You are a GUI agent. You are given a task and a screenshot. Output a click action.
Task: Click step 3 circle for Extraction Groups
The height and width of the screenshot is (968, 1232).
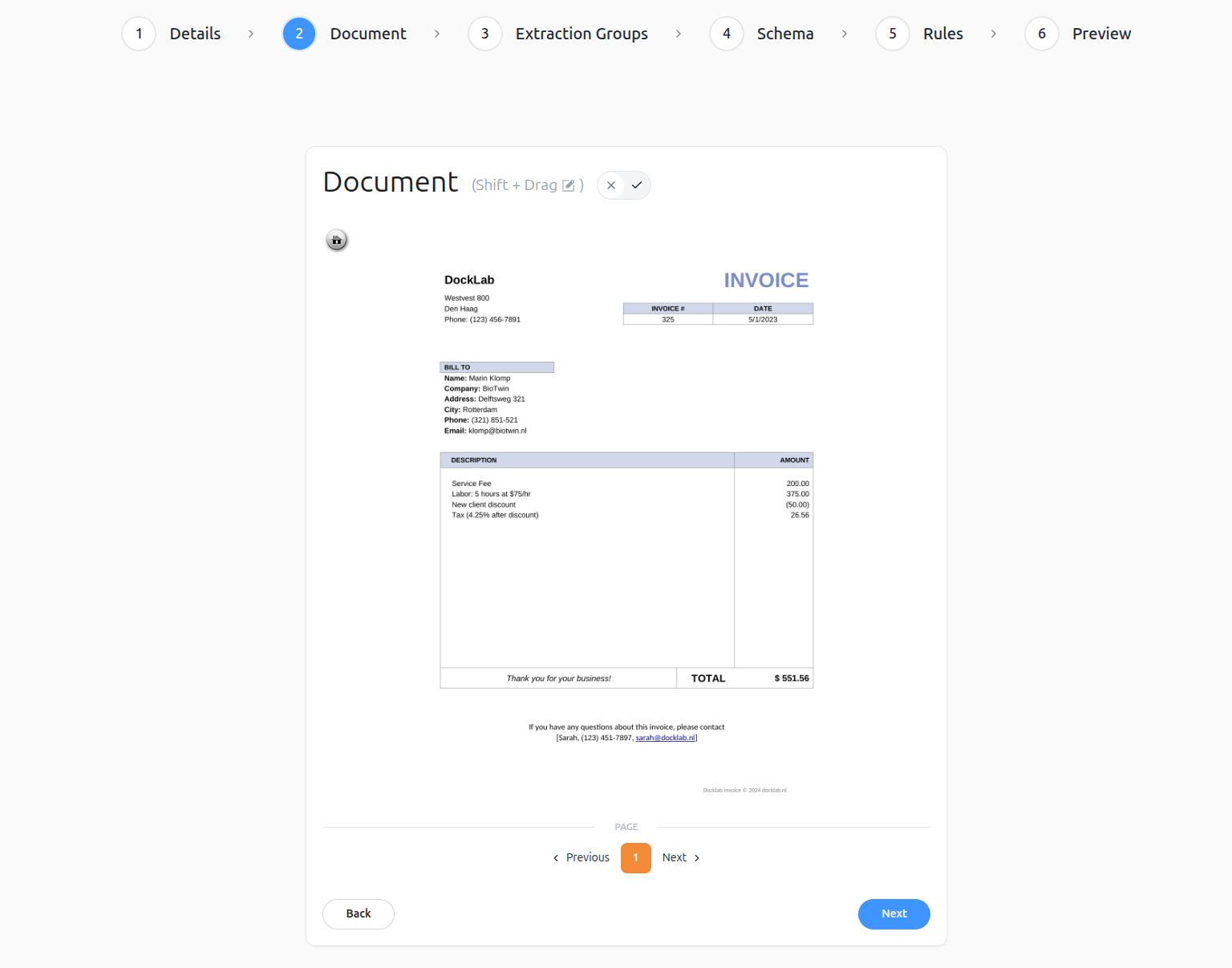(484, 34)
